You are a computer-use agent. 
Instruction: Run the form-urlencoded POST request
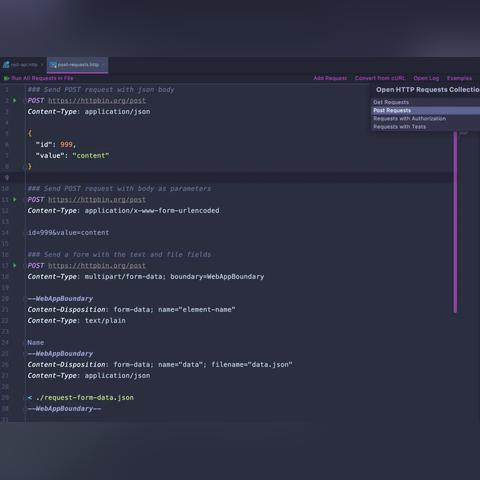click(x=15, y=199)
